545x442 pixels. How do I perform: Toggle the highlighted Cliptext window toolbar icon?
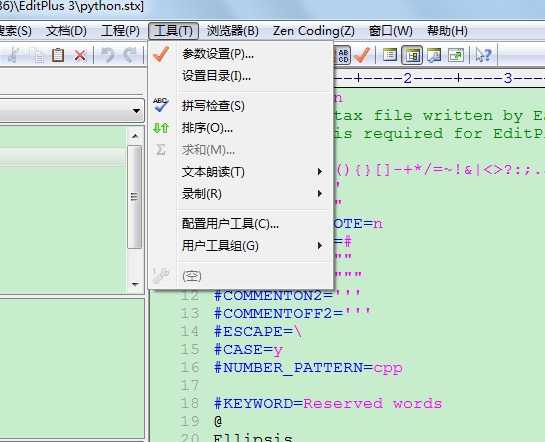pyautogui.click(x=412, y=55)
